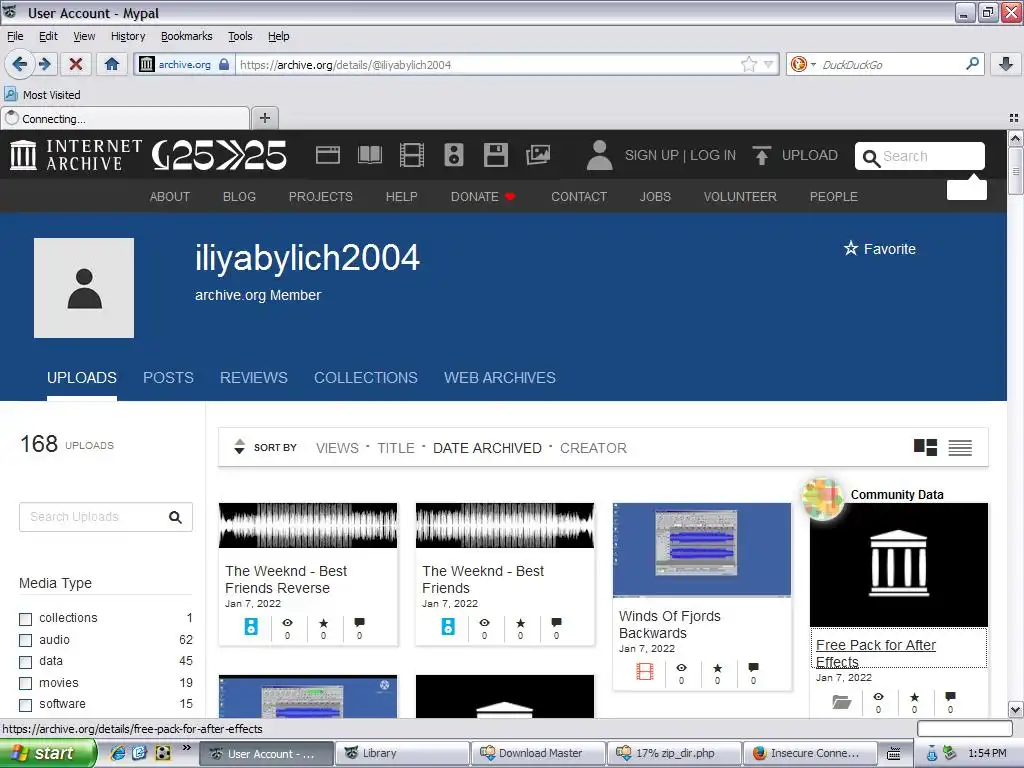Stop page loading with the red X

coord(76,64)
